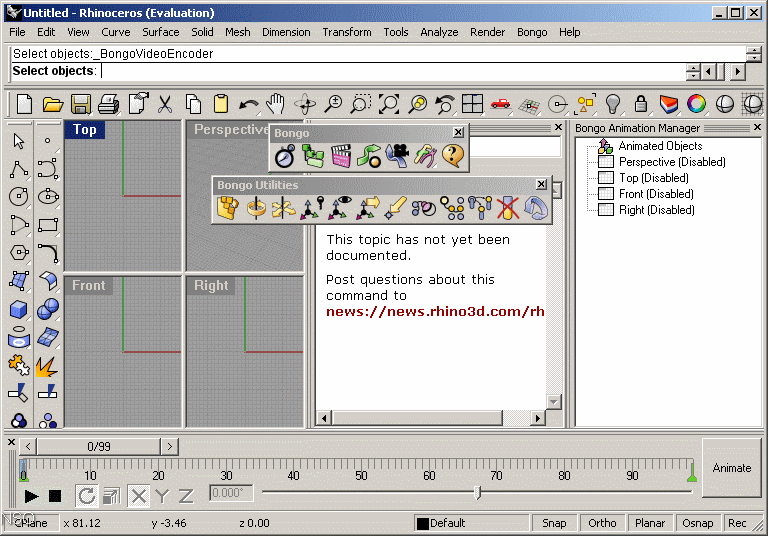Toggle the Y axis constraint button
The height and width of the screenshot is (536, 768).
162,496
